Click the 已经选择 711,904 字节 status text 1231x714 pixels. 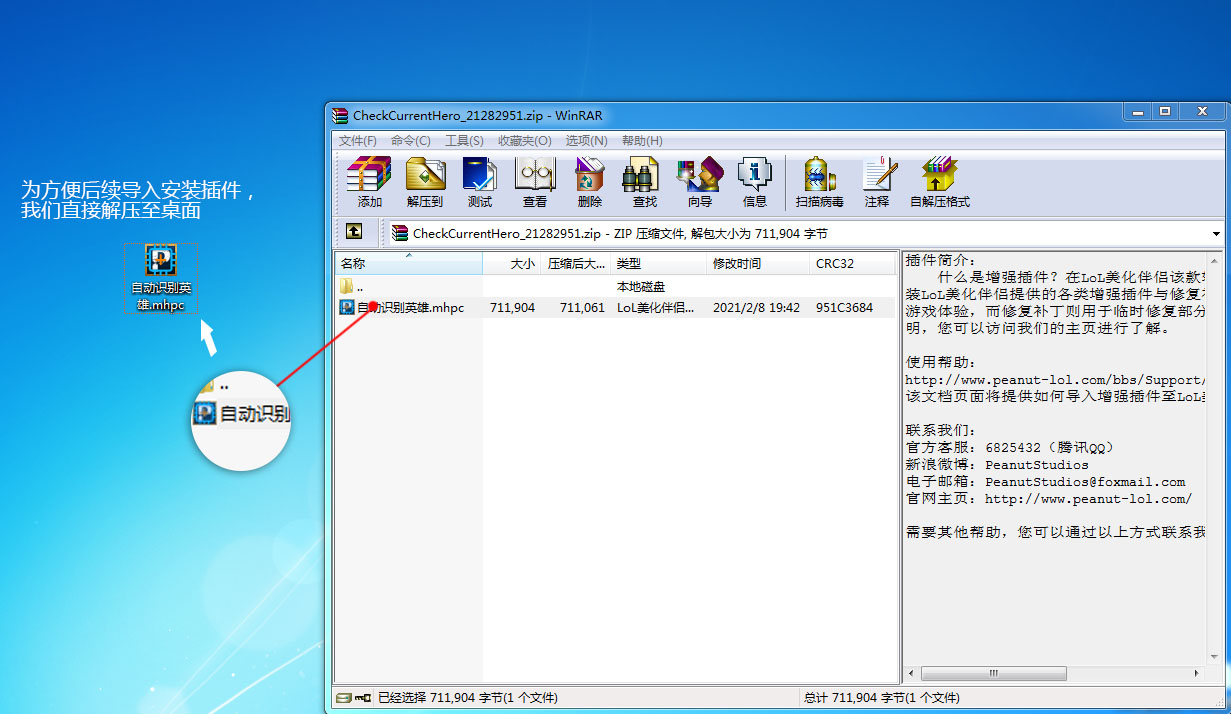point(468,698)
